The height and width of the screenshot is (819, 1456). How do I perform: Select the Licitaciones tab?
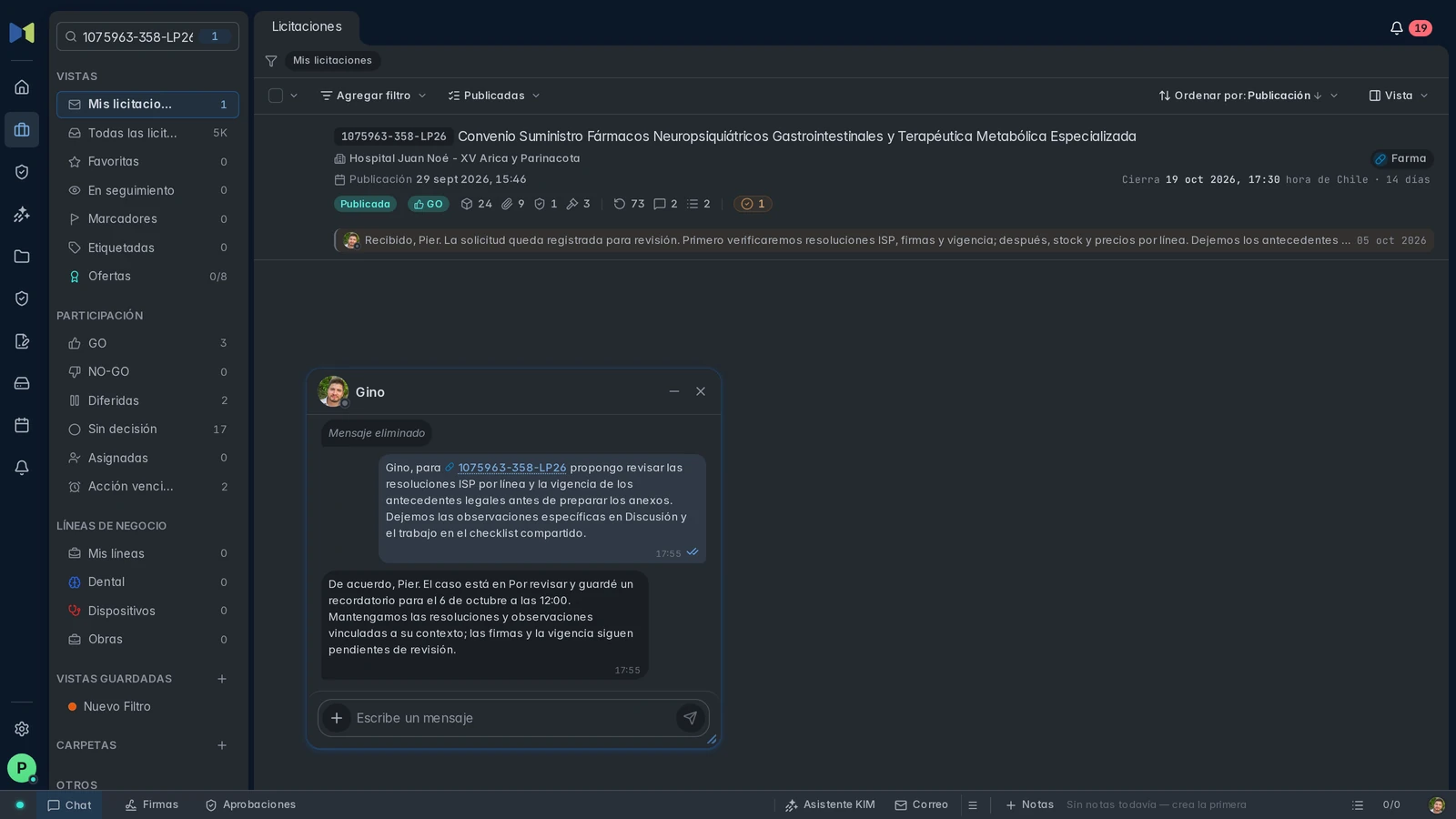click(x=307, y=27)
